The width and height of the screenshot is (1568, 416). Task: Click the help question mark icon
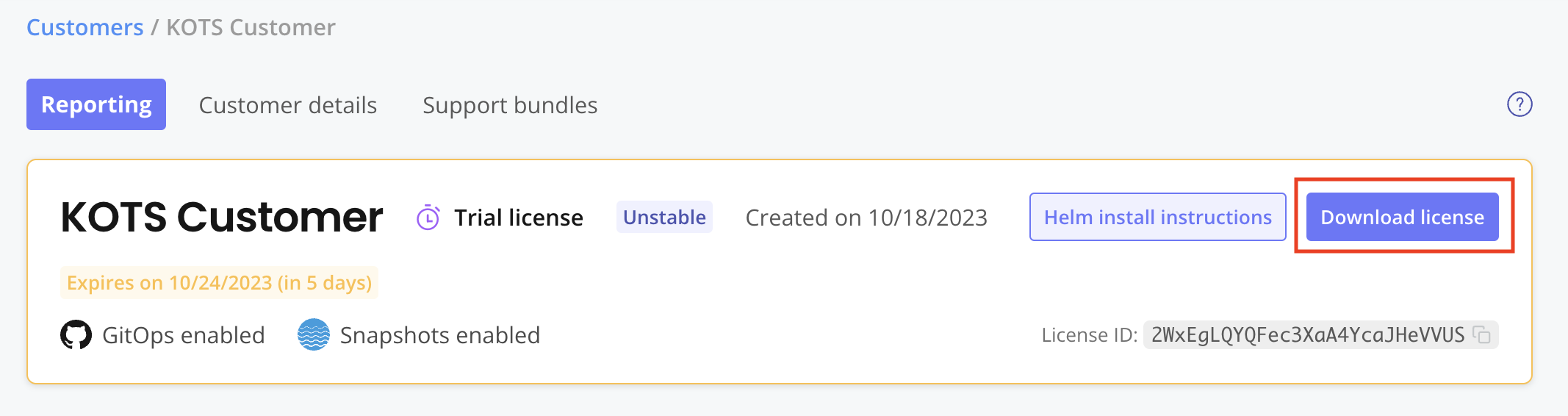pyautogui.click(x=1520, y=104)
